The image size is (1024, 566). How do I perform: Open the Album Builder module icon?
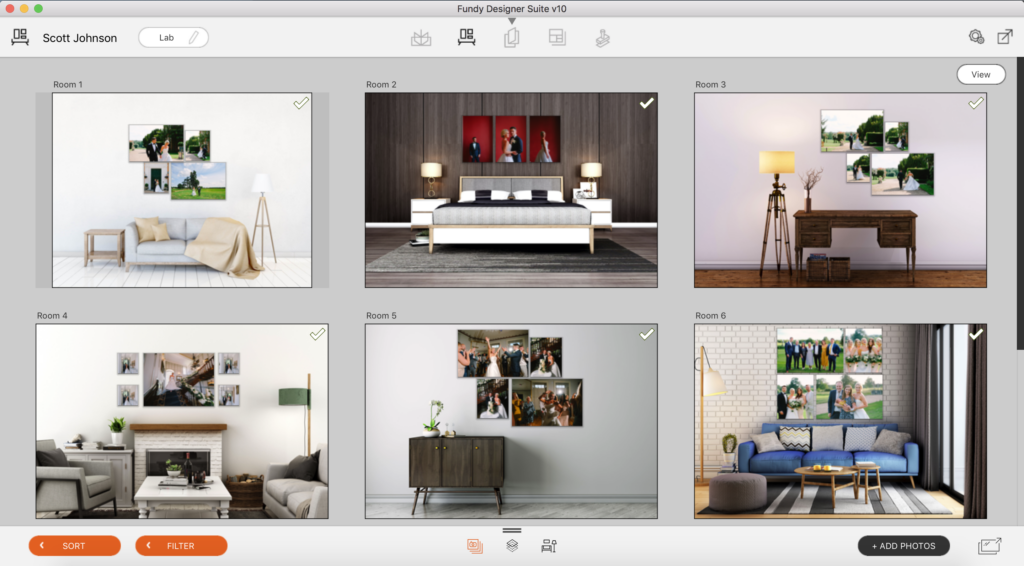[421, 38]
